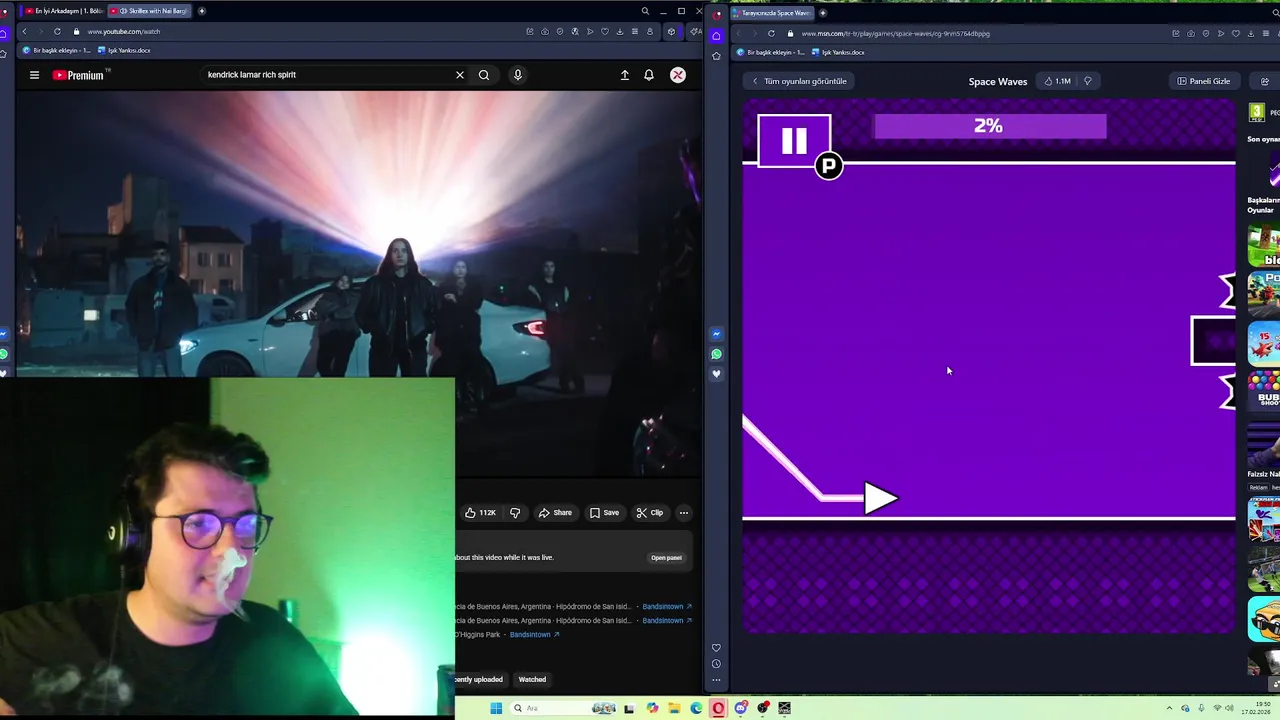Start voice search with the microphone icon
The image size is (1280, 720).
(518, 75)
